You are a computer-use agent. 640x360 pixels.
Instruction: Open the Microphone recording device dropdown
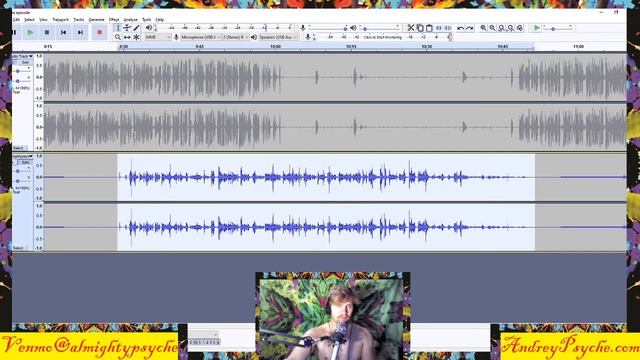[200, 37]
